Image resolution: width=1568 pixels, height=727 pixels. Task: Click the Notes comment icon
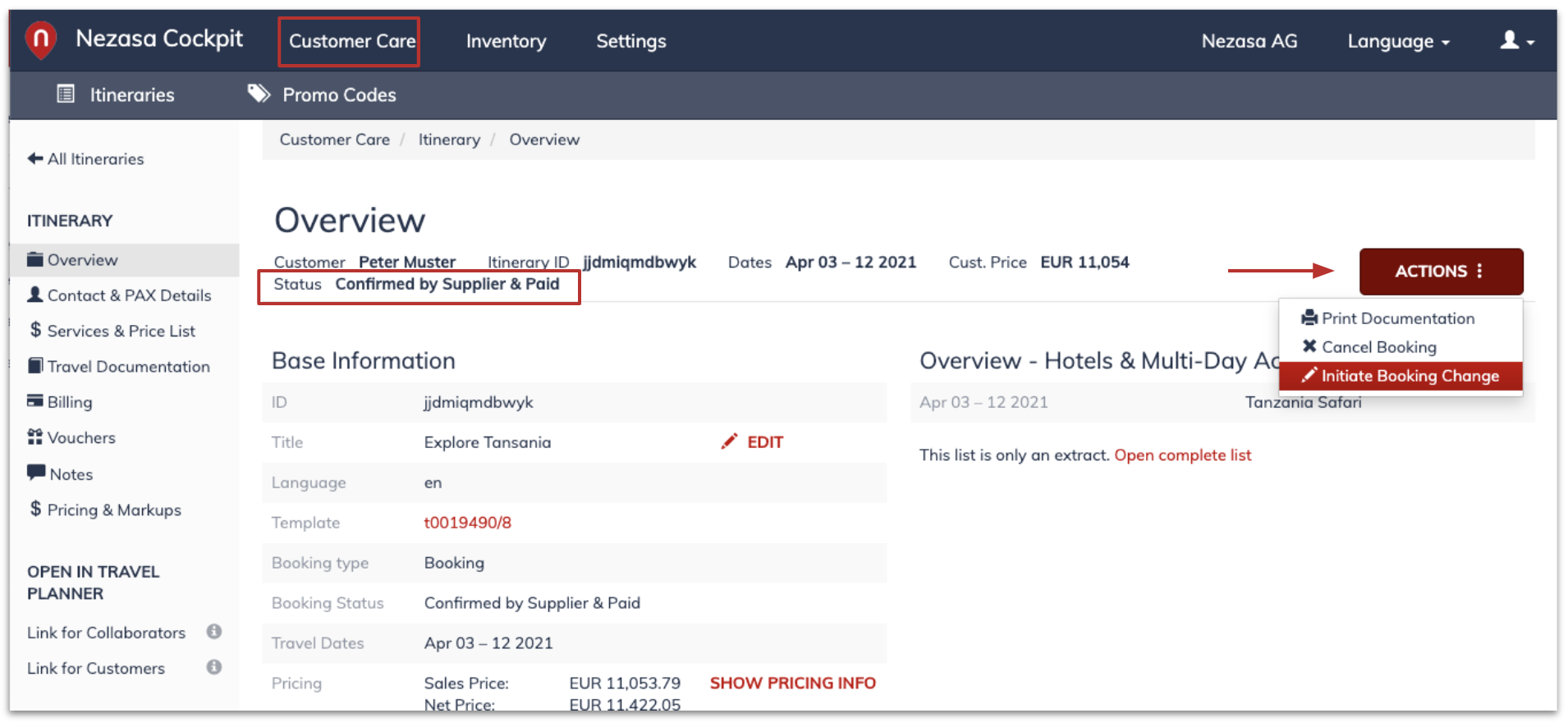pos(36,473)
